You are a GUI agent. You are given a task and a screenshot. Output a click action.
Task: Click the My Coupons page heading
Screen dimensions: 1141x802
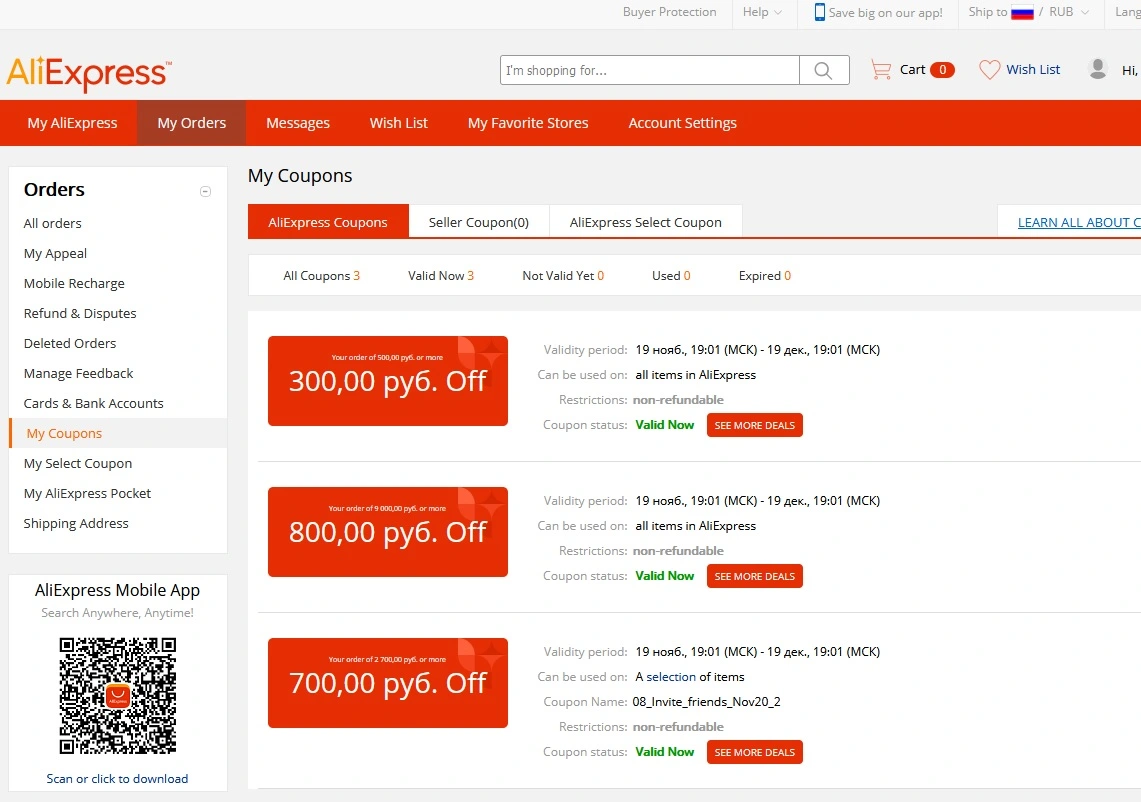tap(300, 176)
